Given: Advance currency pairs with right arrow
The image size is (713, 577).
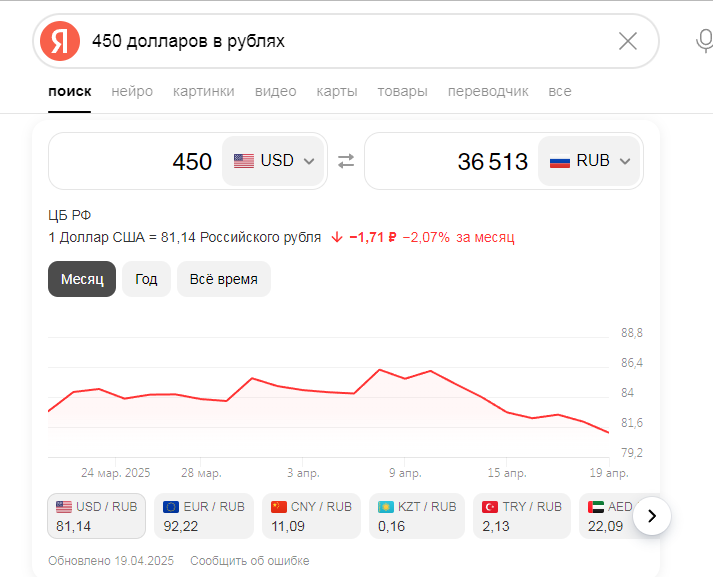Looking at the screenshot, I should tap(652, 516).
